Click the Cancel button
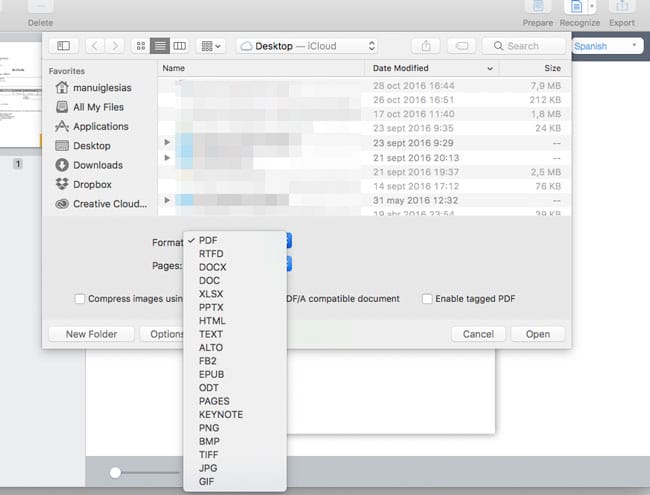Viewport: 650px width, 495px height. pos(479,334)
